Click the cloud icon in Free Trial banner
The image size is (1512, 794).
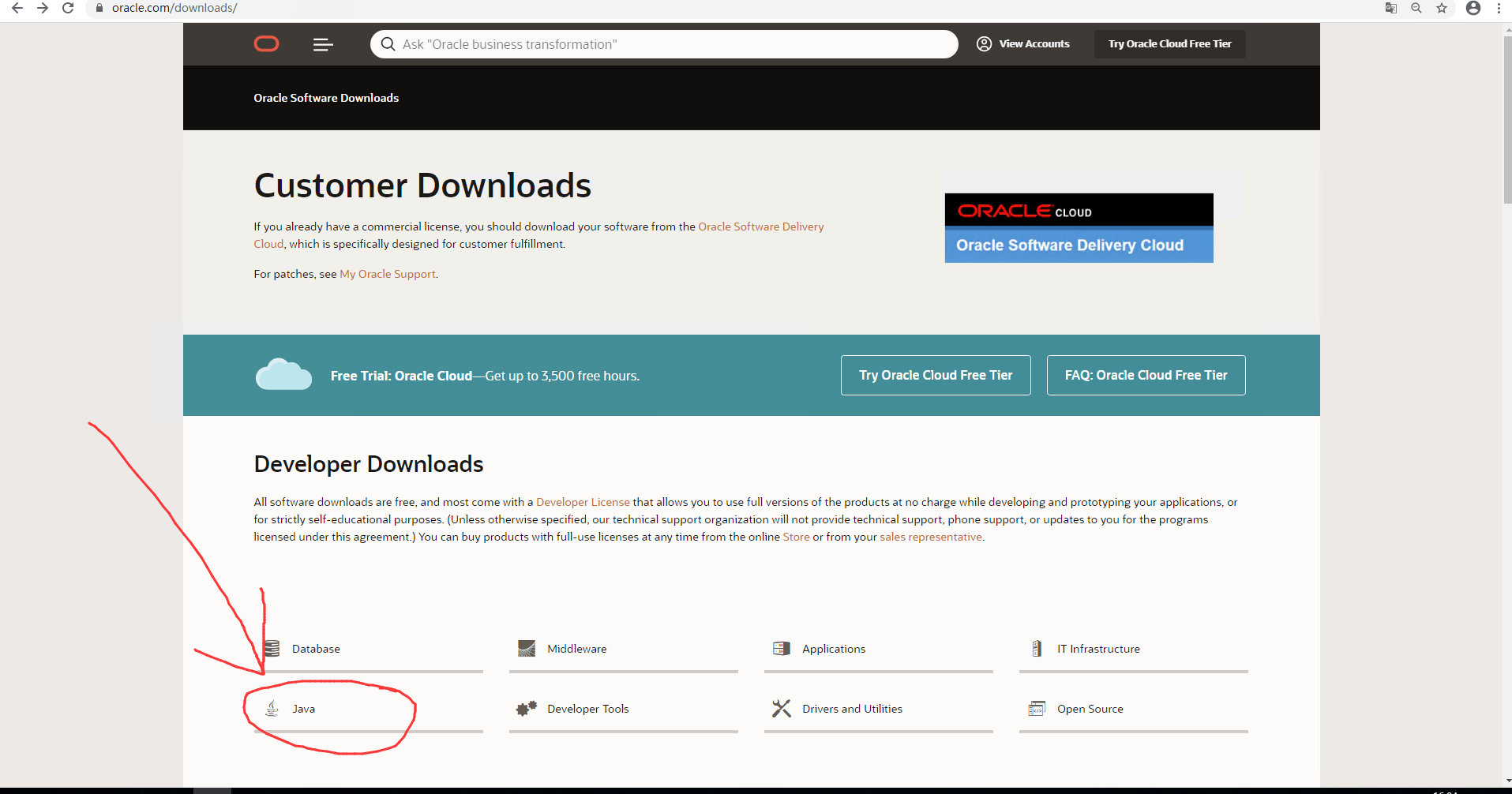click(283, 375)
